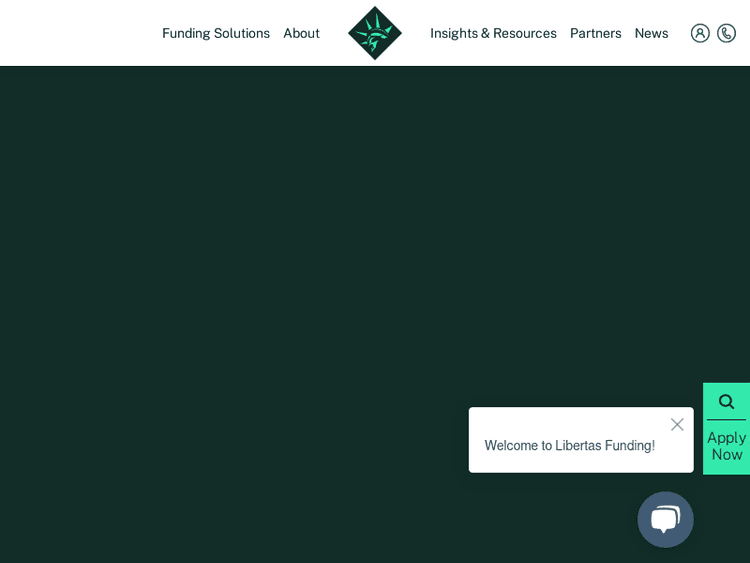This screenshot has width=750, height=563.
Task: Click the Welcome to Libertas Funding message
Action: [x=569, y=446]
